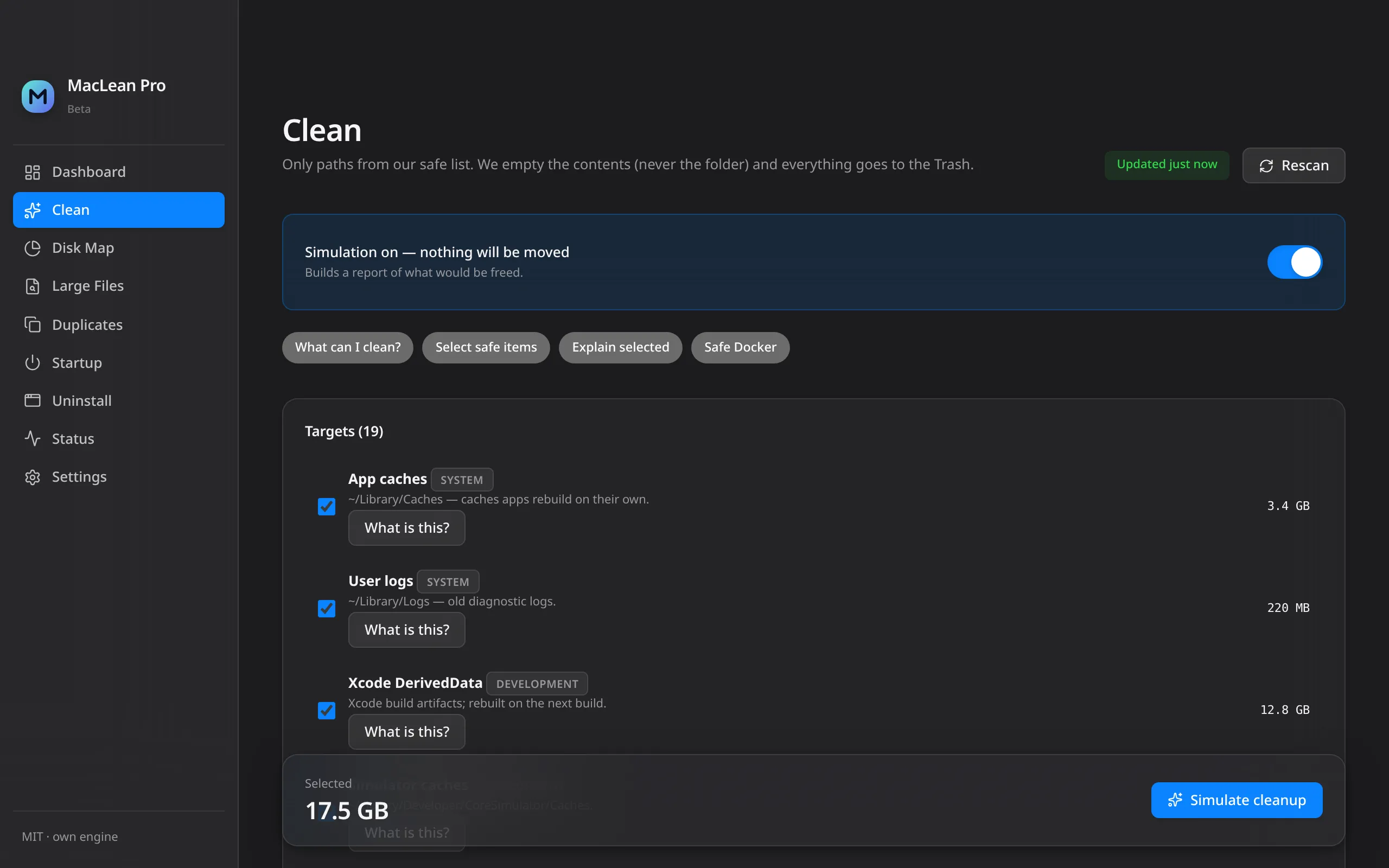
Task: Click the 'Targets (19)' heading
Action: point(344,431)
